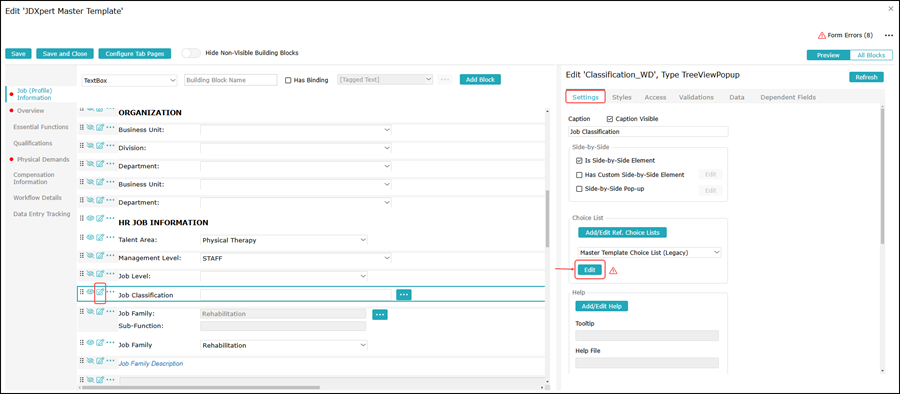The image size is (900, 394).
Task: Click the drag handle beside HR JOB INFORMATION
Action: [x=82, y=218]
